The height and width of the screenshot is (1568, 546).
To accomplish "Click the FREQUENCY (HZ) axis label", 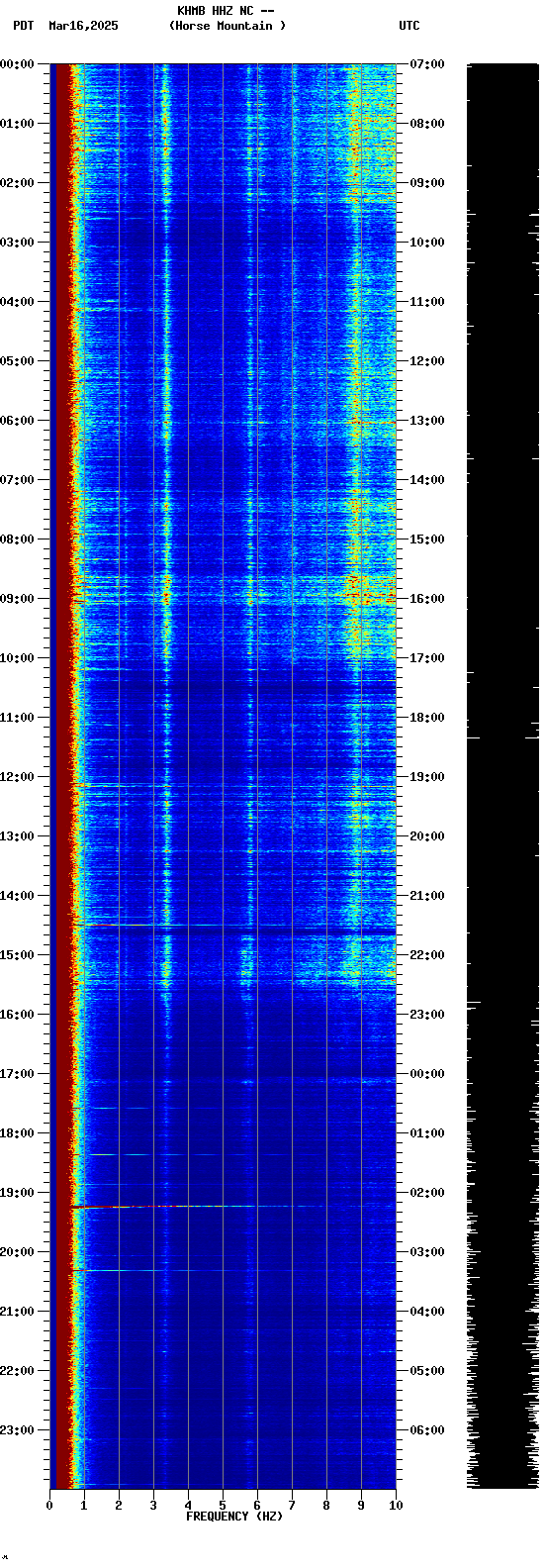I will pyautogui.click(x=234, y=1516).
